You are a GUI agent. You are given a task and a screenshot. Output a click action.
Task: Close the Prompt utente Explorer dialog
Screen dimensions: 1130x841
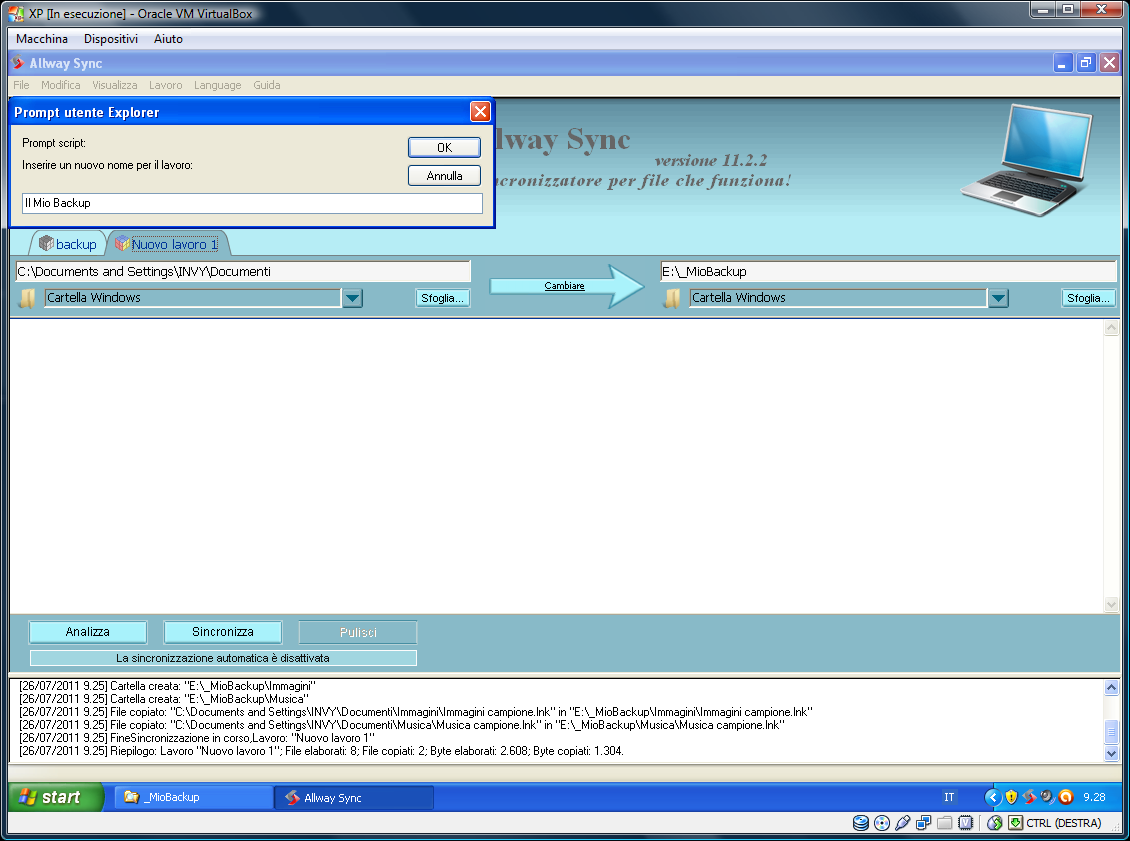pyautogui.click(x=480, y=111)
